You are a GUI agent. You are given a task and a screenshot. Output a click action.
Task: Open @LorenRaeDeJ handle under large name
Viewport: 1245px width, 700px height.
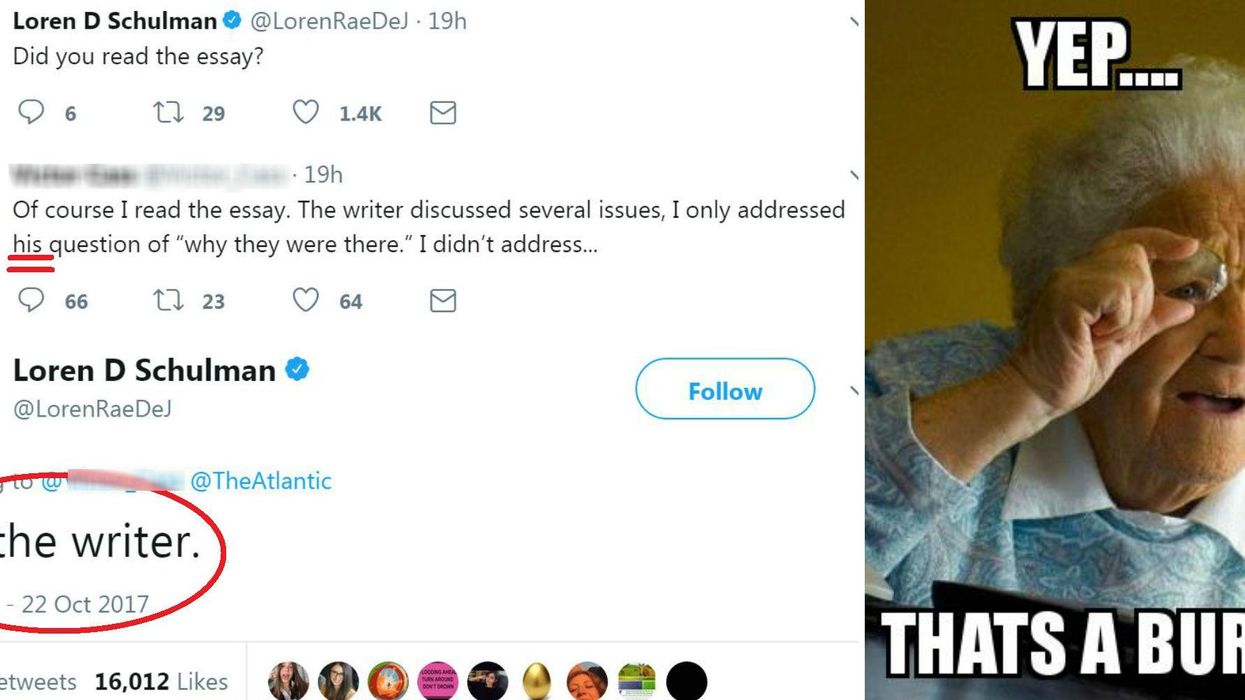pos(92,408)
